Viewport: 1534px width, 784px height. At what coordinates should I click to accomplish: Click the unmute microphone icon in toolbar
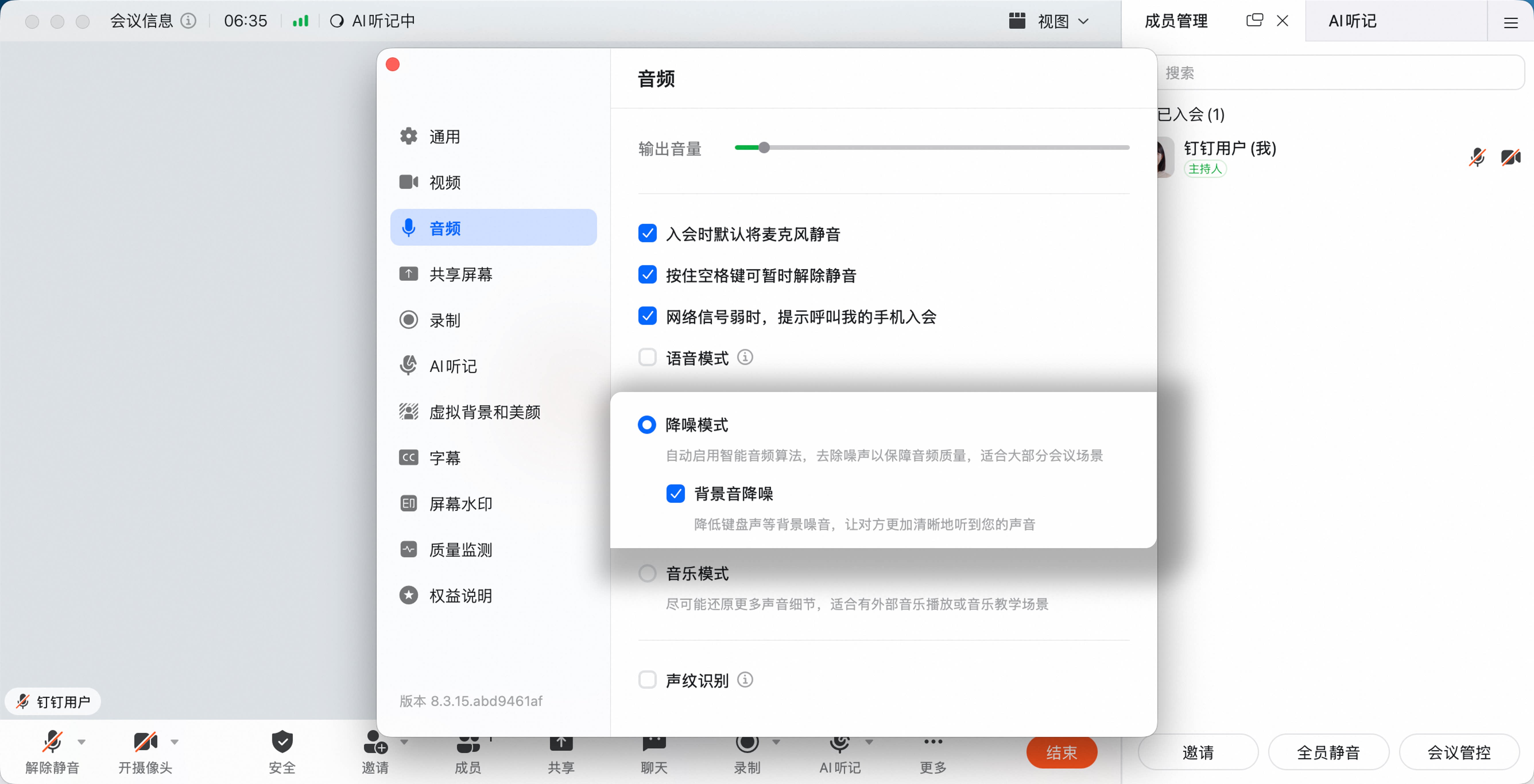tap(53, 742)
